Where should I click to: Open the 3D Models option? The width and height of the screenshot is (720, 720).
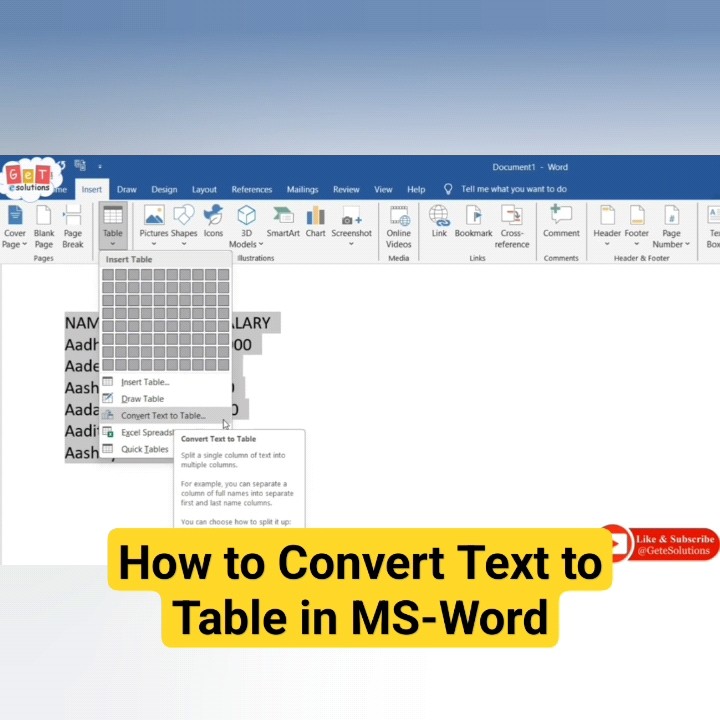[246, 225]
